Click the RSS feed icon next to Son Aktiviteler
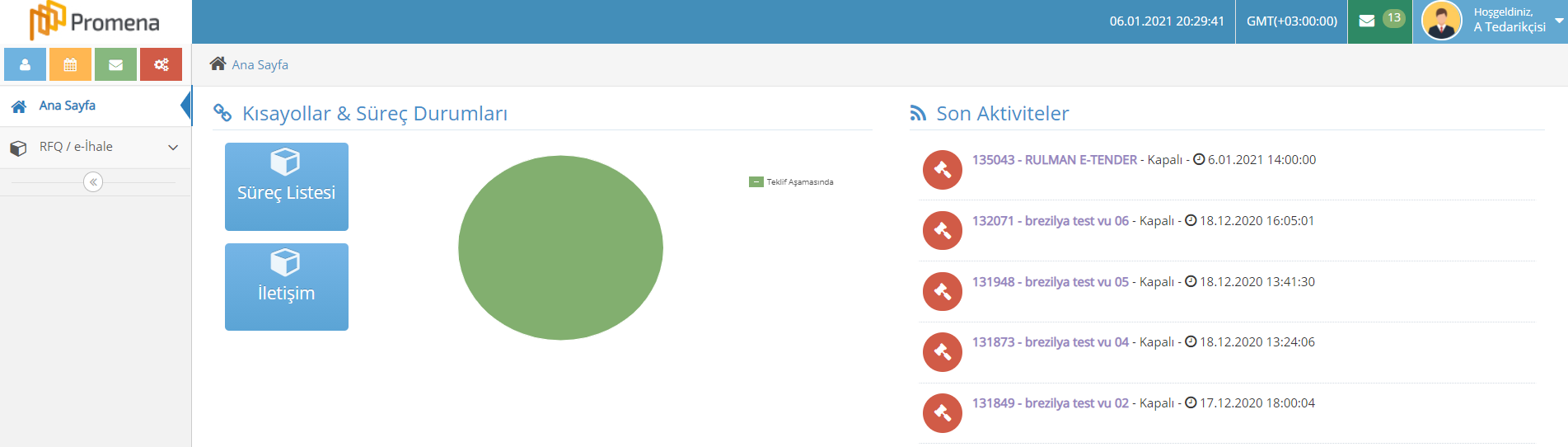Image resolution: width=1568 pixels, height=447 pixels. 918,113
